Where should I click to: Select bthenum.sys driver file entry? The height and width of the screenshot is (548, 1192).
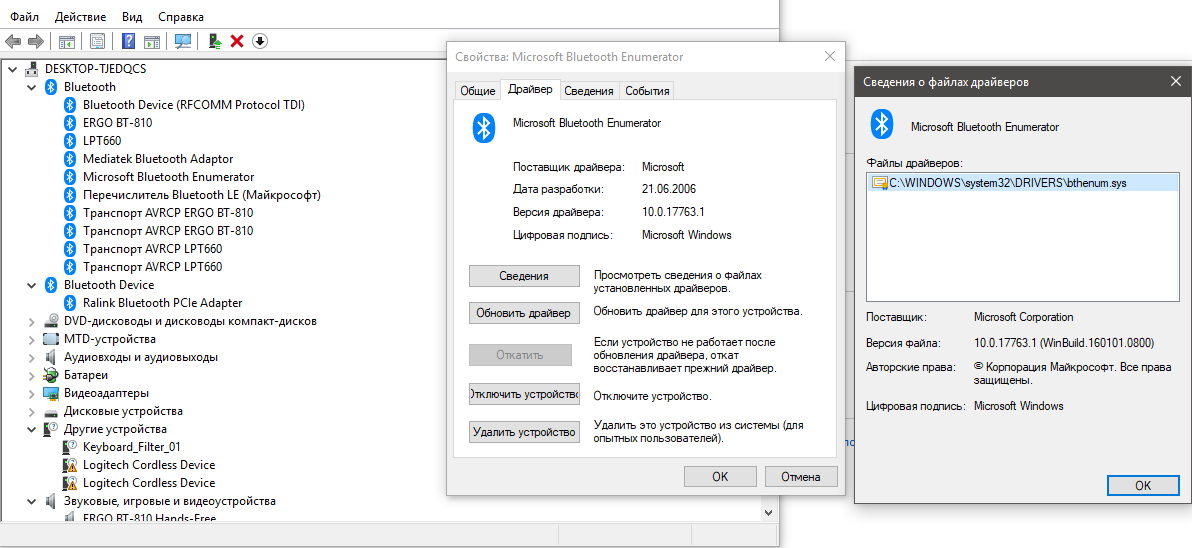point(1007,183)
